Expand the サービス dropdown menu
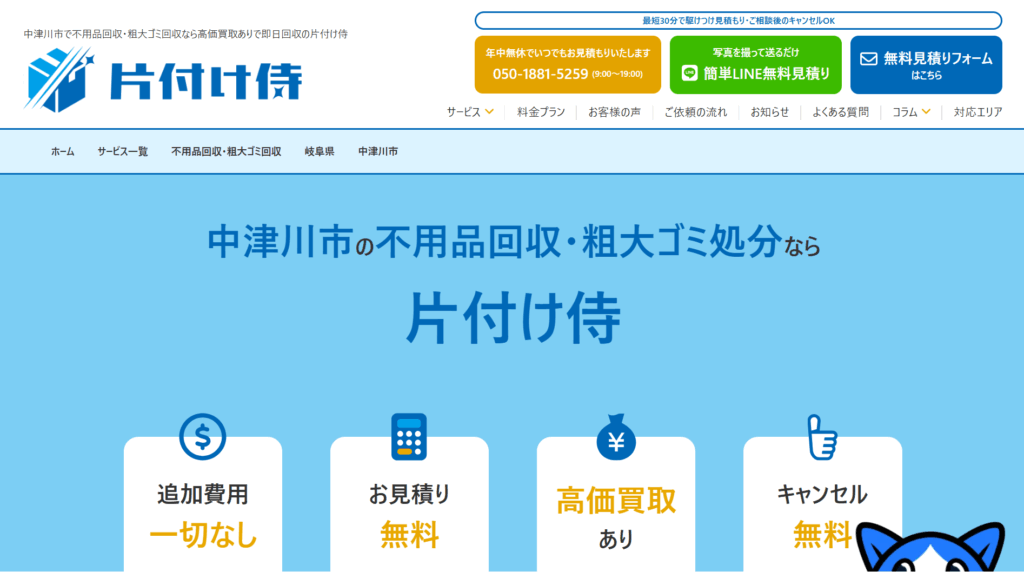The height and width of the screenshot is (572, 1024). click(470, 112)
